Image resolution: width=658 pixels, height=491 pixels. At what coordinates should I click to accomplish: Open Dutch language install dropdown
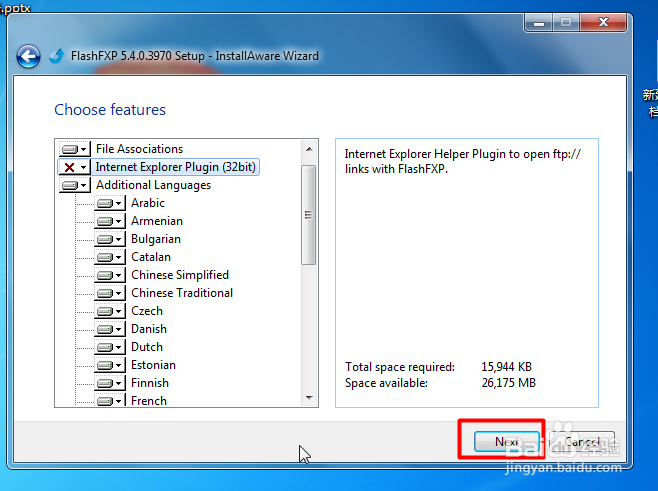(110, 347)
